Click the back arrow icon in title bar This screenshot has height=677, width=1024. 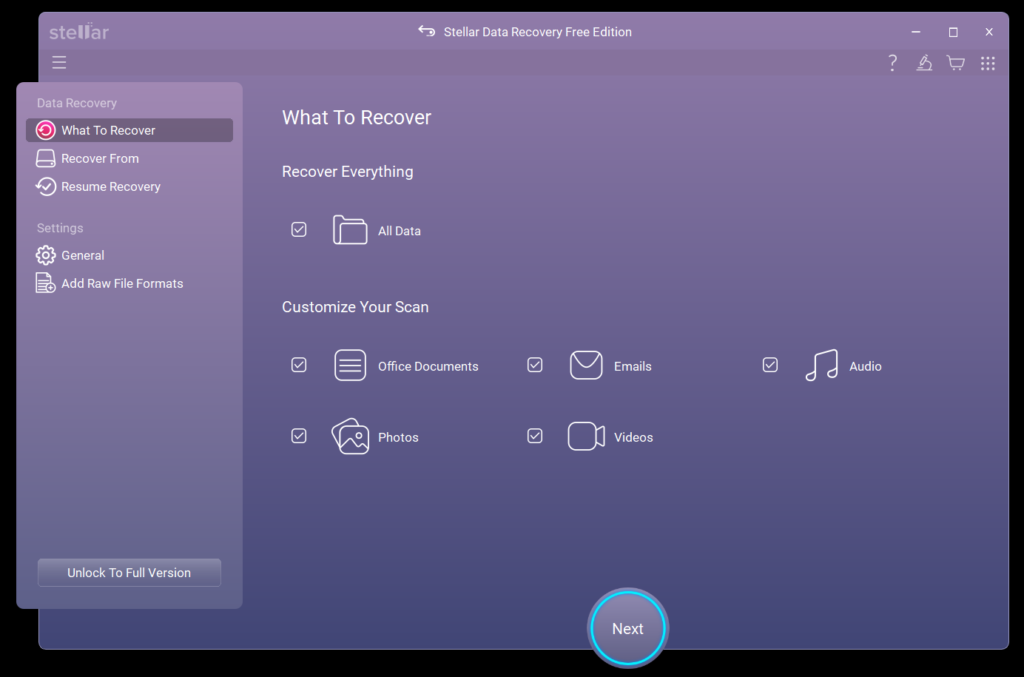tap(427, 32)
